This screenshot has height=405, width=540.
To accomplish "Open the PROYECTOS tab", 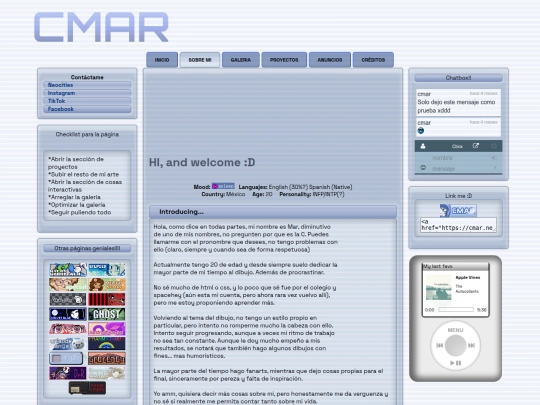I will [284, 60].
